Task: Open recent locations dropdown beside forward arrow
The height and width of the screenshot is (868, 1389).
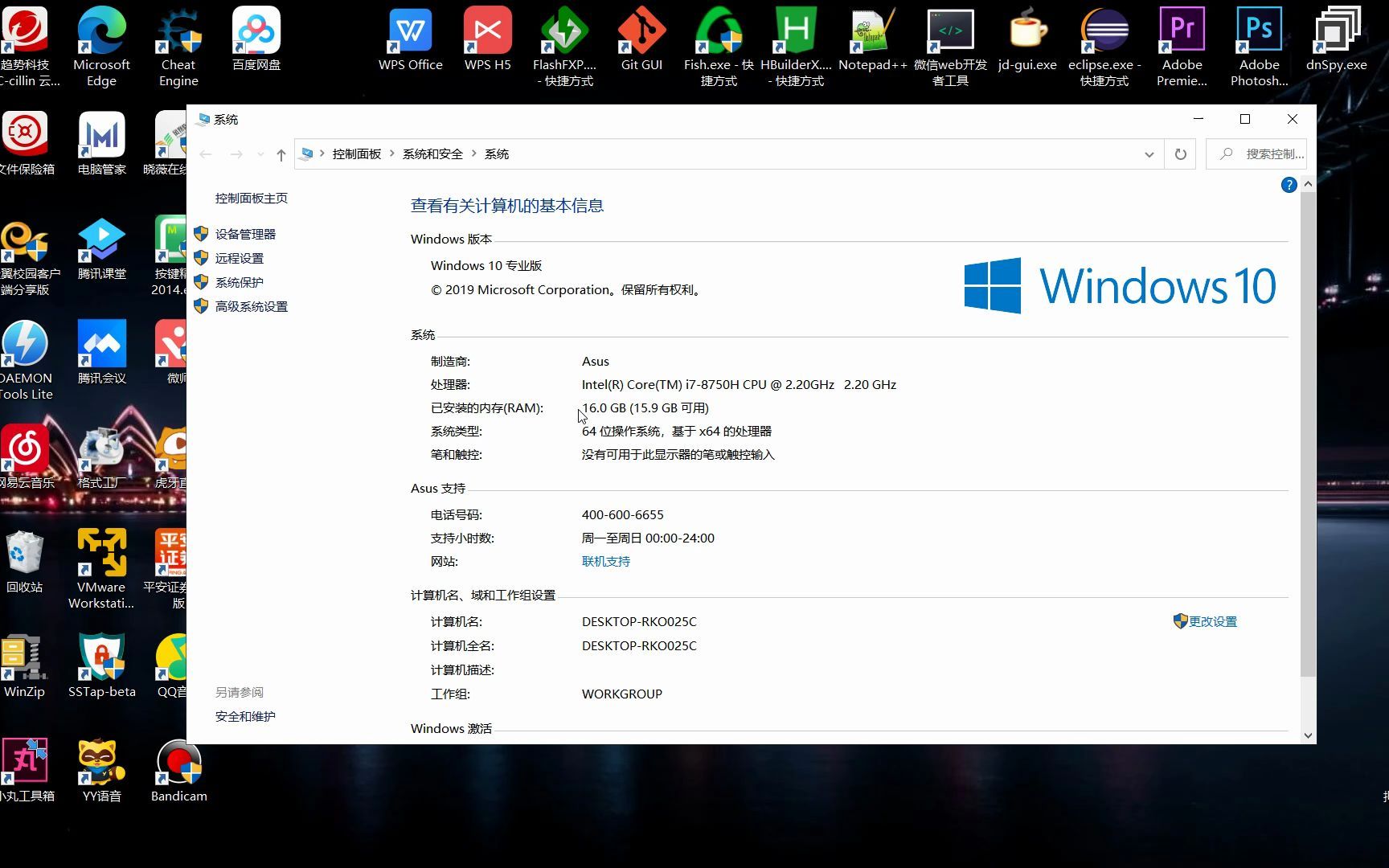Action: (260, 154)
